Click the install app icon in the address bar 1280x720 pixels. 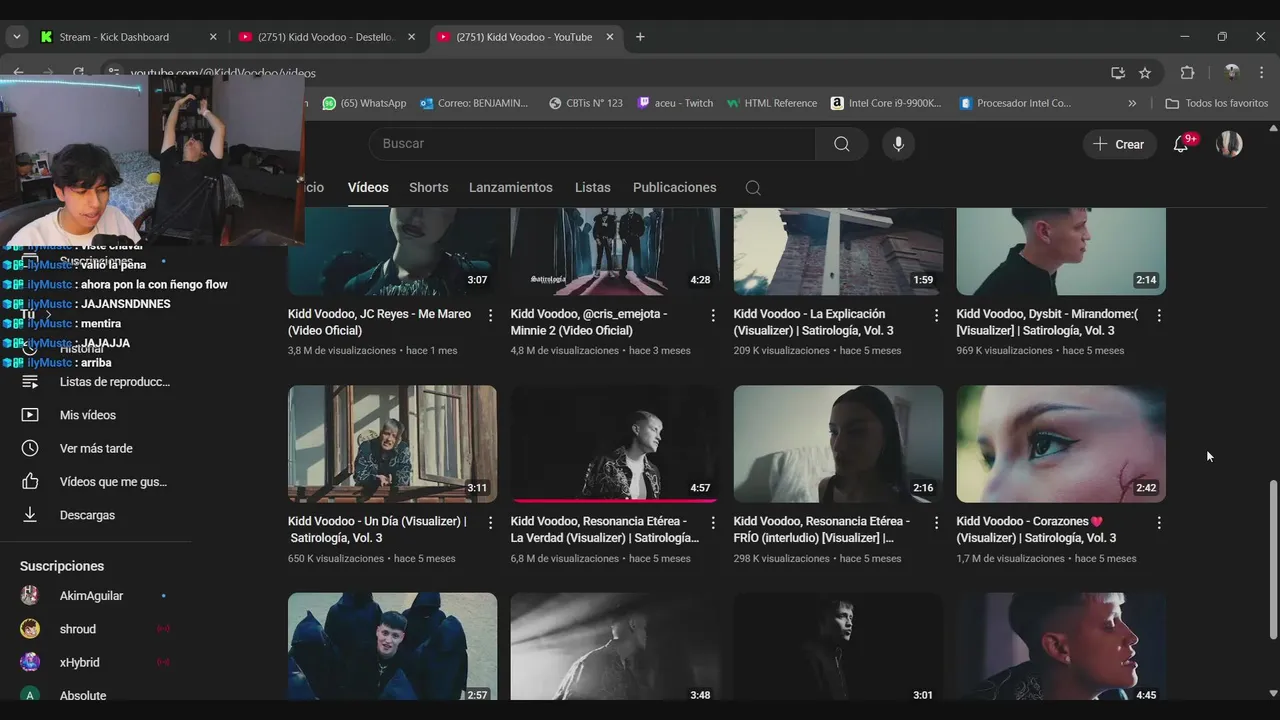tap(1118, 73)
